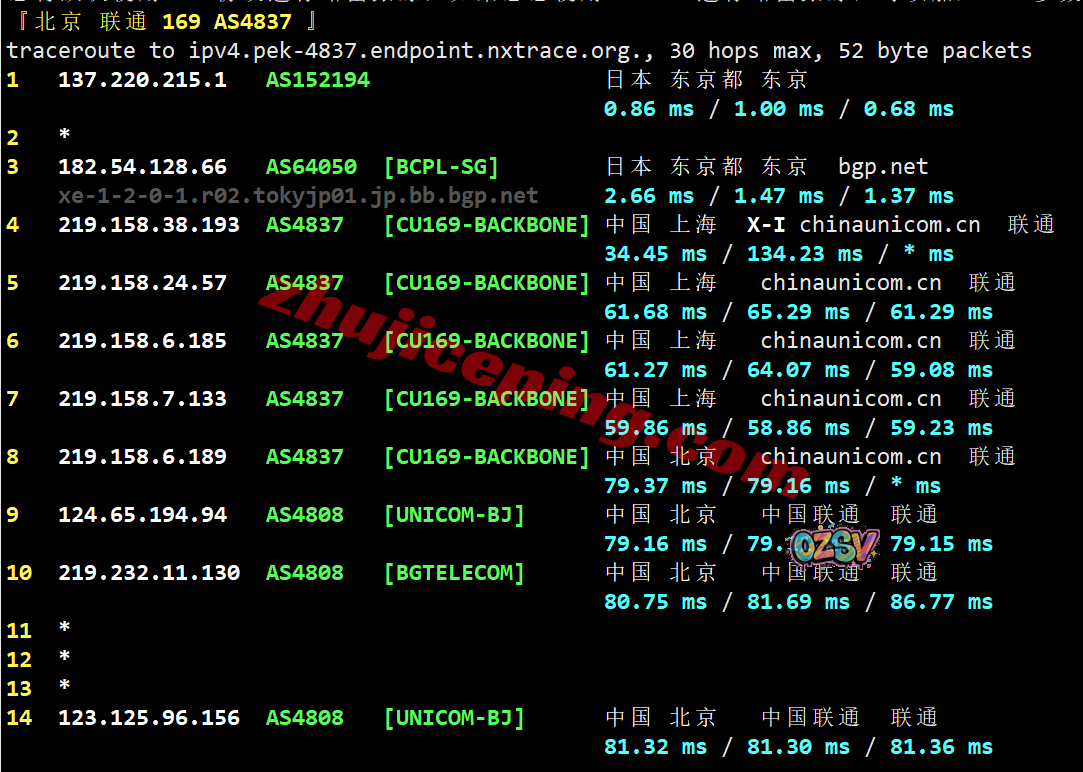
Task: Click IP address 219.158.38.193 on hop 4
Action: (149, 225)
